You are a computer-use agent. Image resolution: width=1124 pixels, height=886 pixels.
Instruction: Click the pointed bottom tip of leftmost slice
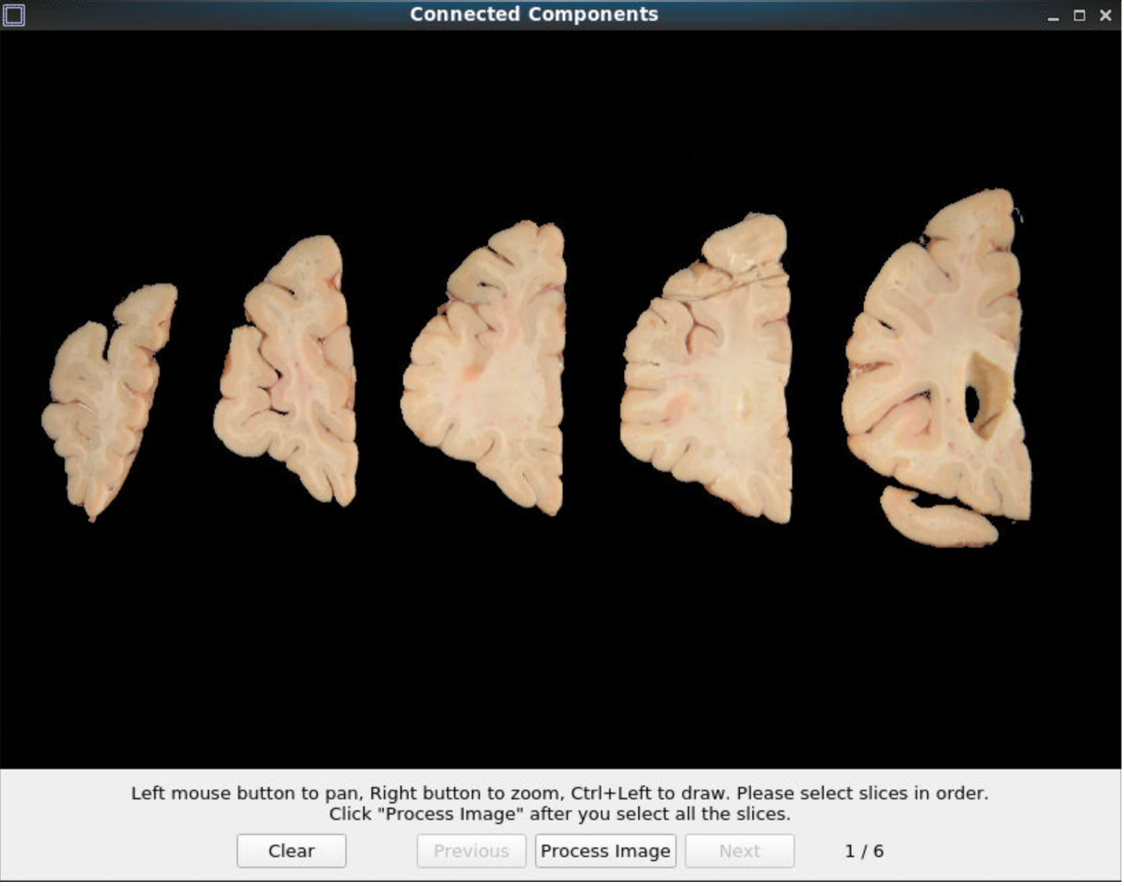tap(92, 514)
